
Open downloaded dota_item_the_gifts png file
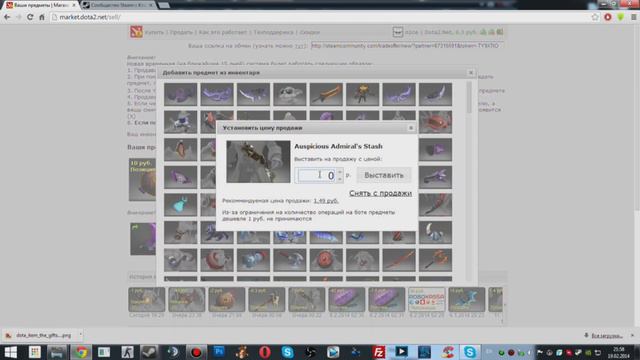click(x=40, y=336)
